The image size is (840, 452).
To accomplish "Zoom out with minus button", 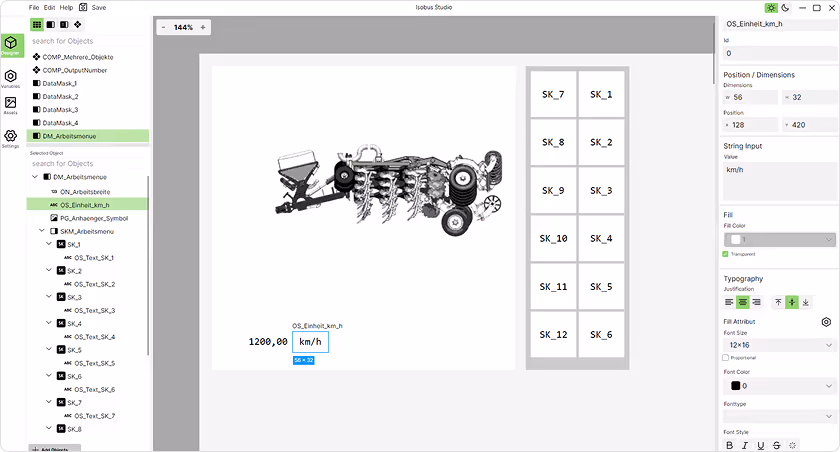I will point(163,27).
